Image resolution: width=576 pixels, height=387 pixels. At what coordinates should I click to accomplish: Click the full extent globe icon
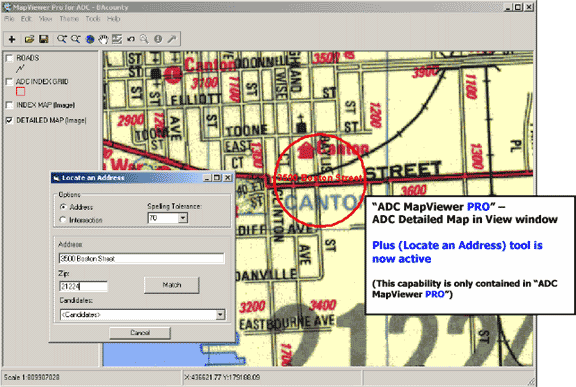coord(90,39)
